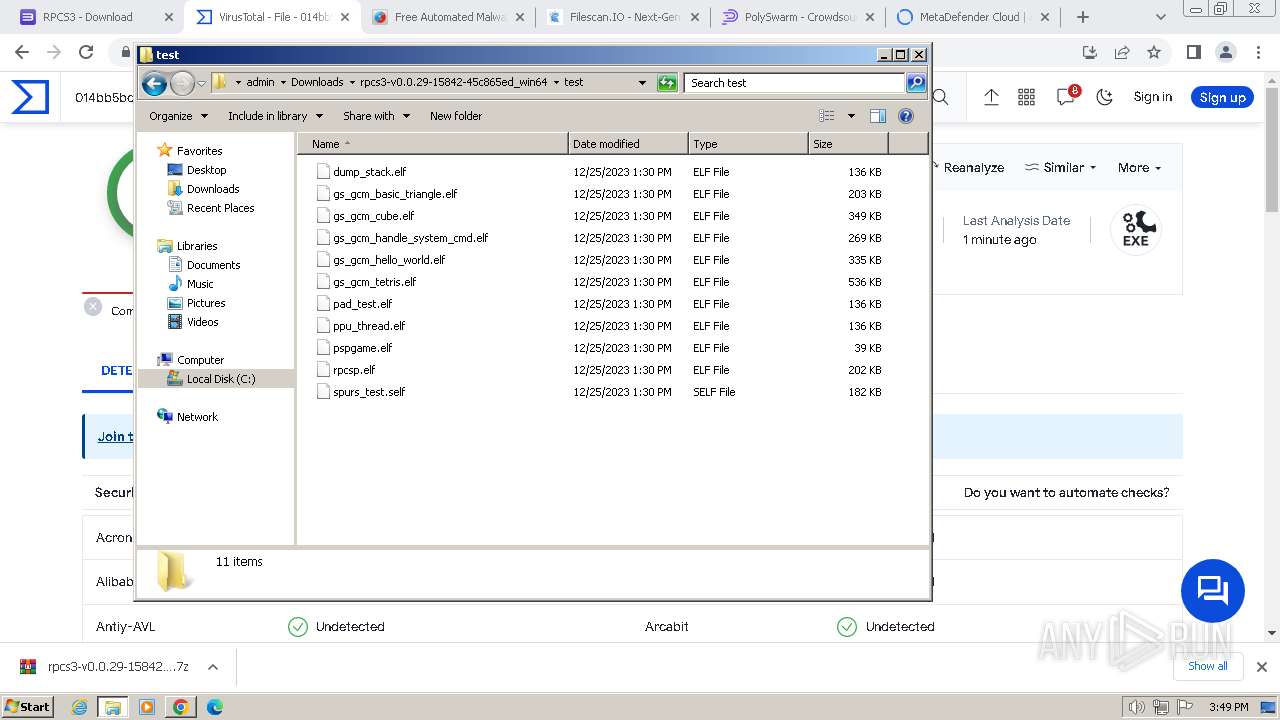Select rpcsp.elf file

pos(354,370)
